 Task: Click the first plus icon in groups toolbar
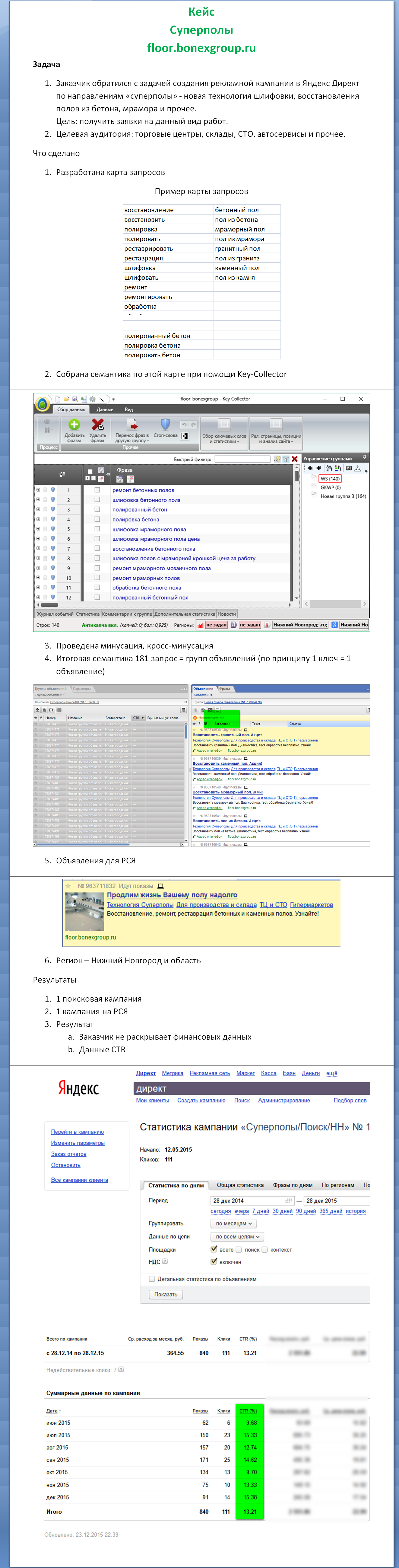pos(310,468)
